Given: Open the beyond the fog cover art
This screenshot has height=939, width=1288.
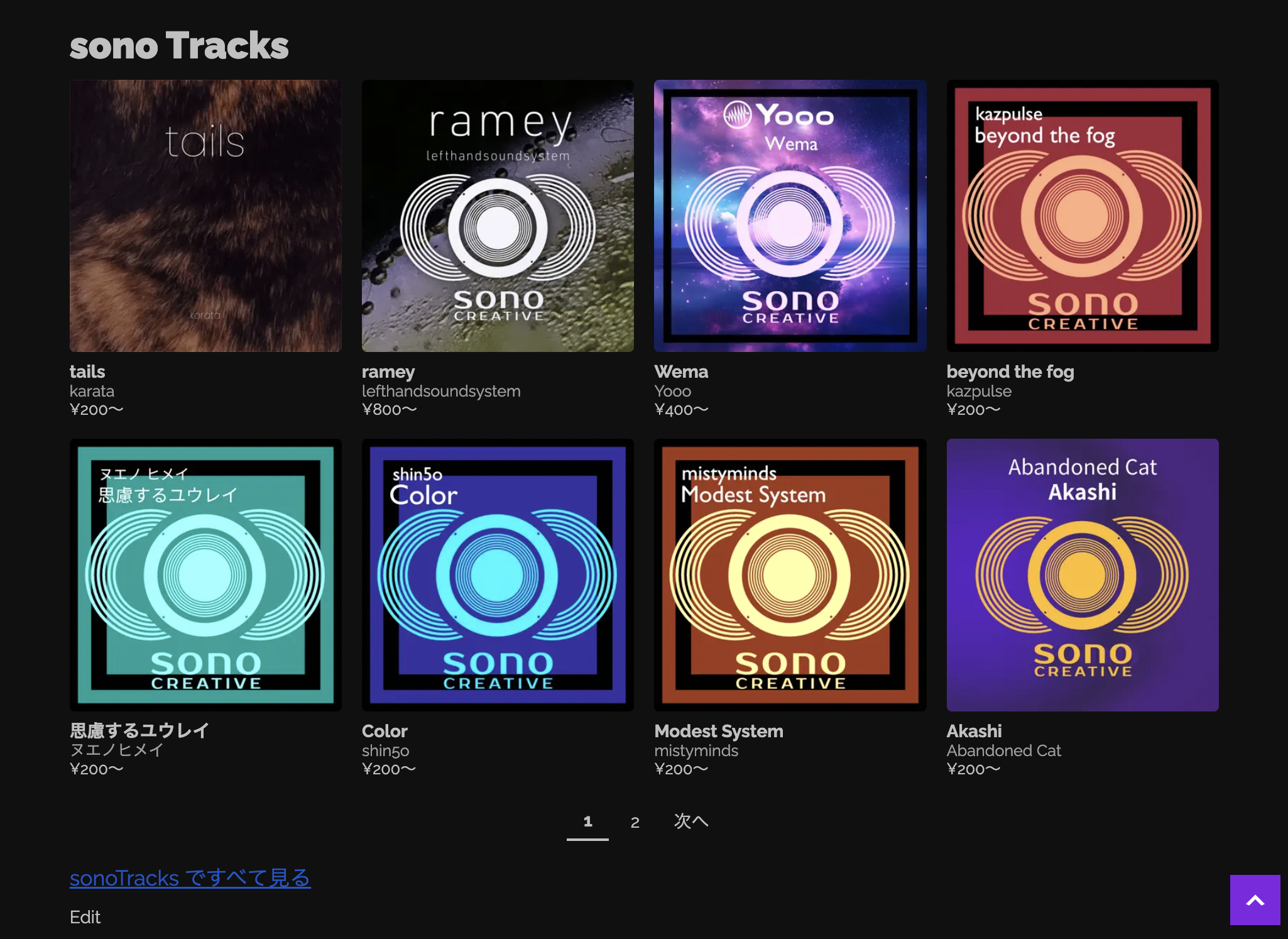Looking at the screenshot, I should 1083,216.
